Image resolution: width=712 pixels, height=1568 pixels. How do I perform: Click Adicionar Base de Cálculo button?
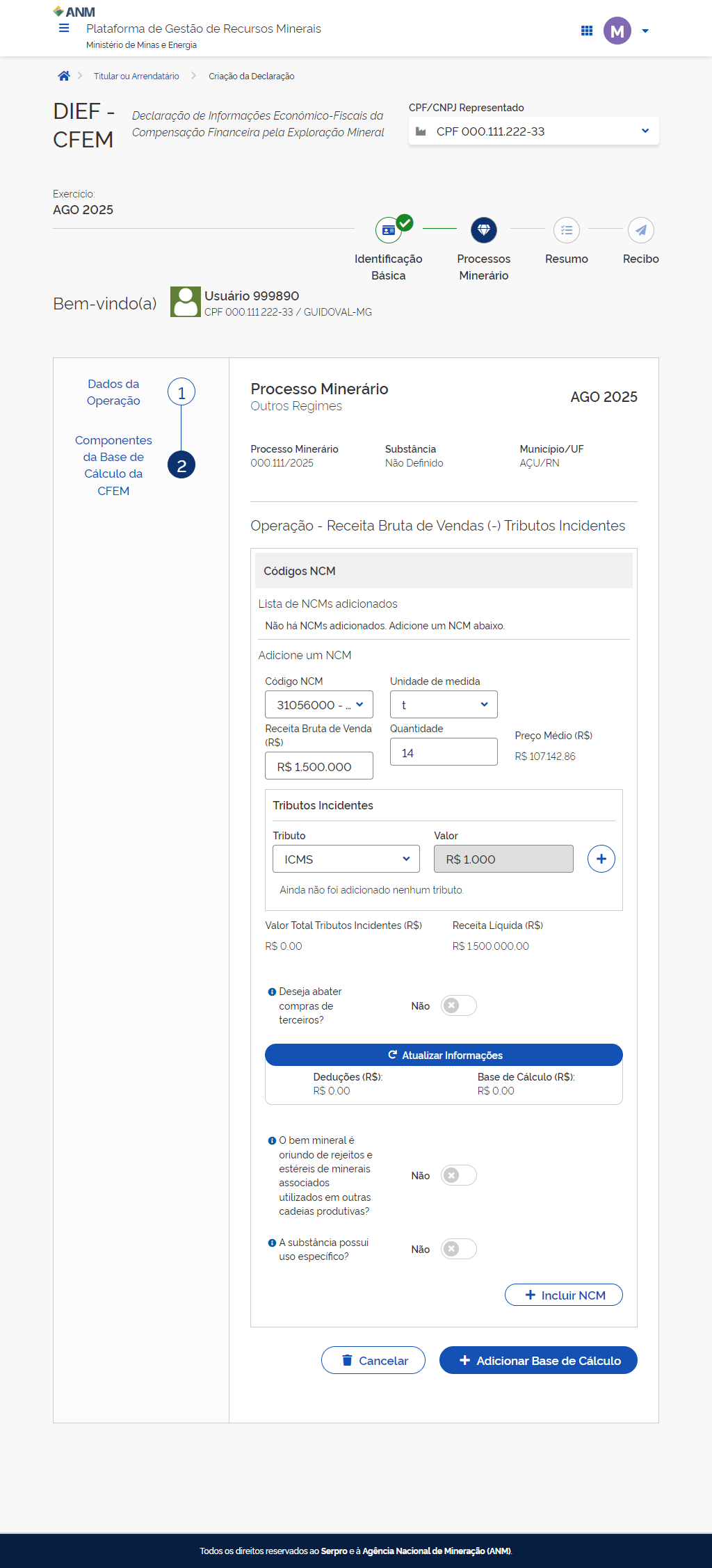[x=538, y=1360]
